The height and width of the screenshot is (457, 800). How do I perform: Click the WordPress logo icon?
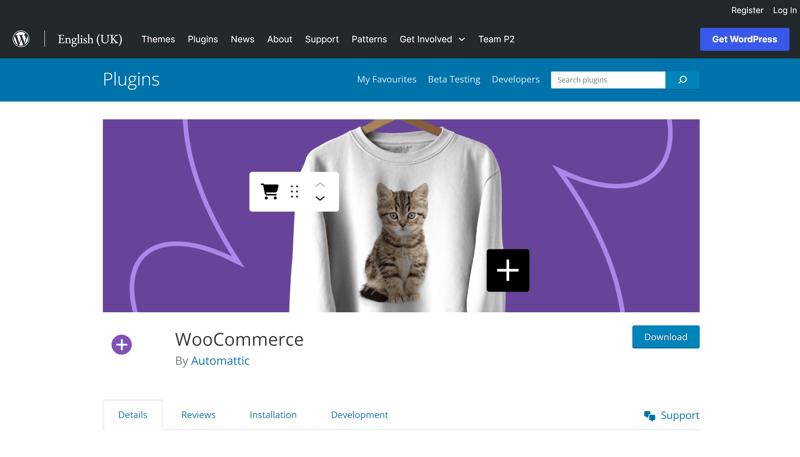[x=21, y=39]
